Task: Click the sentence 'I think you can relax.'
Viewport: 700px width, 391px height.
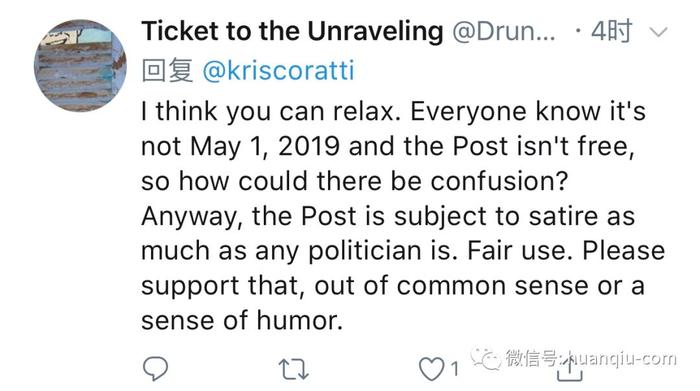Action: coord(268,112)
